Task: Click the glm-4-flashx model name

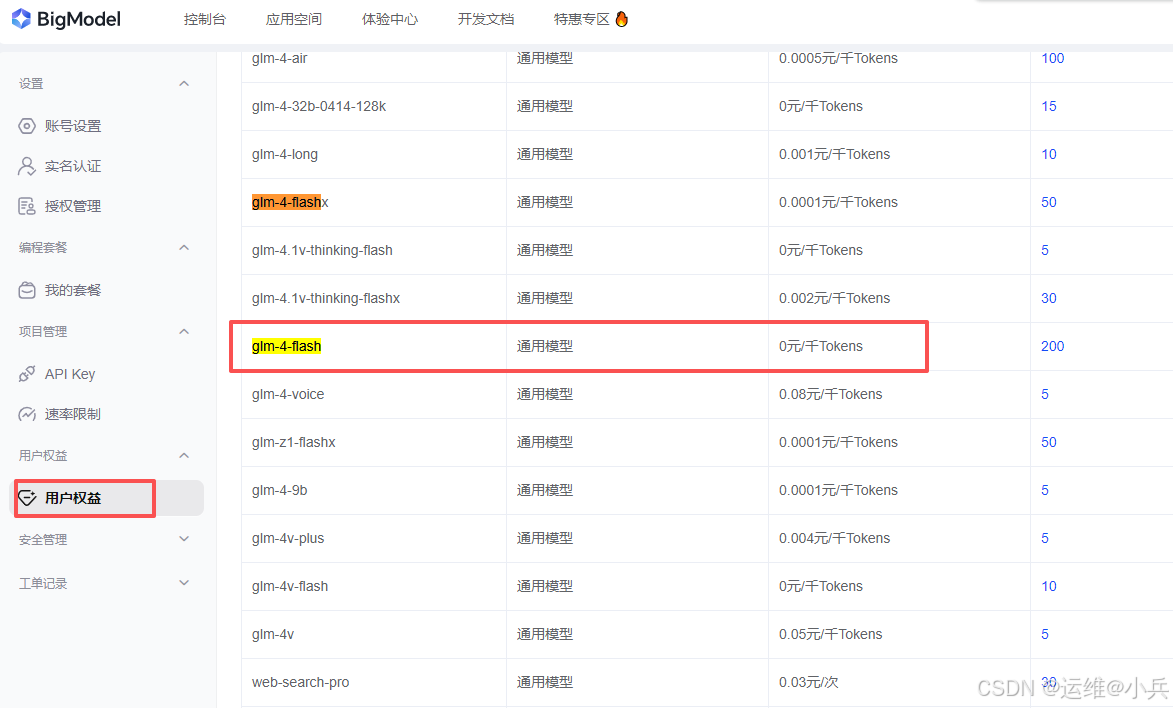Action: point(290,202)
